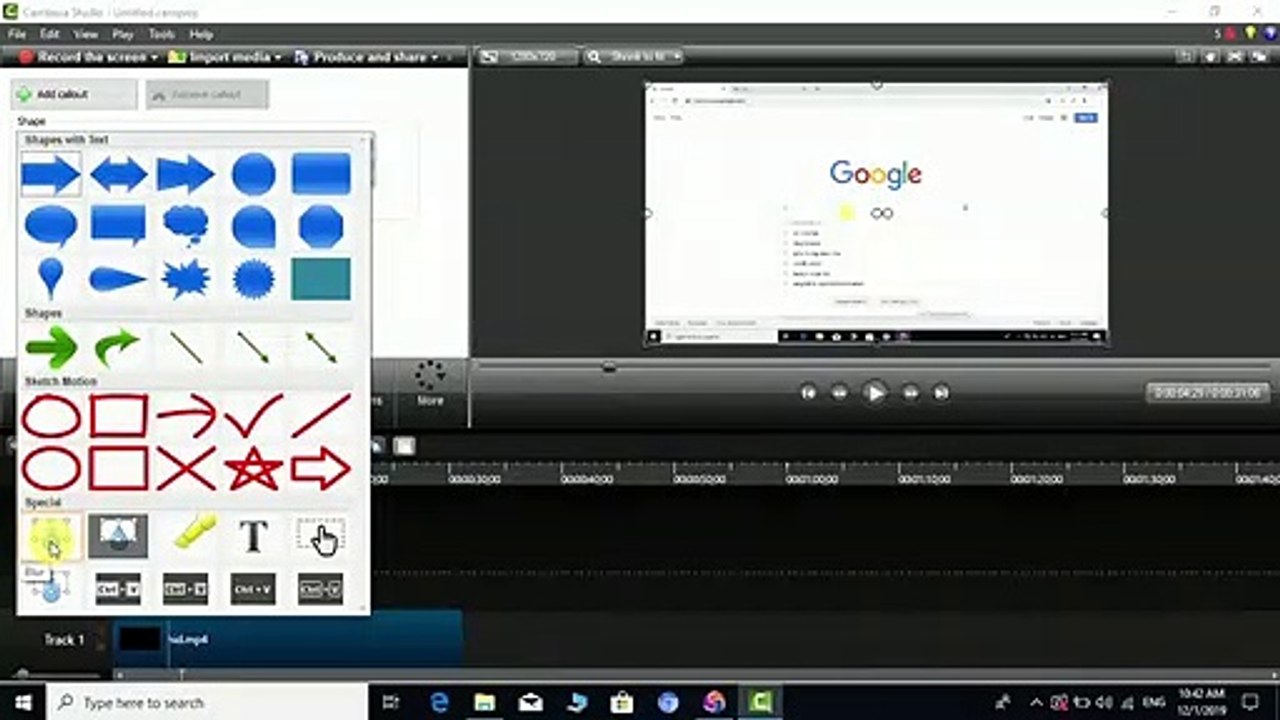Select the Hotspot pointing hand callout
Viewport: 1280px width, 720px height.
321,537
